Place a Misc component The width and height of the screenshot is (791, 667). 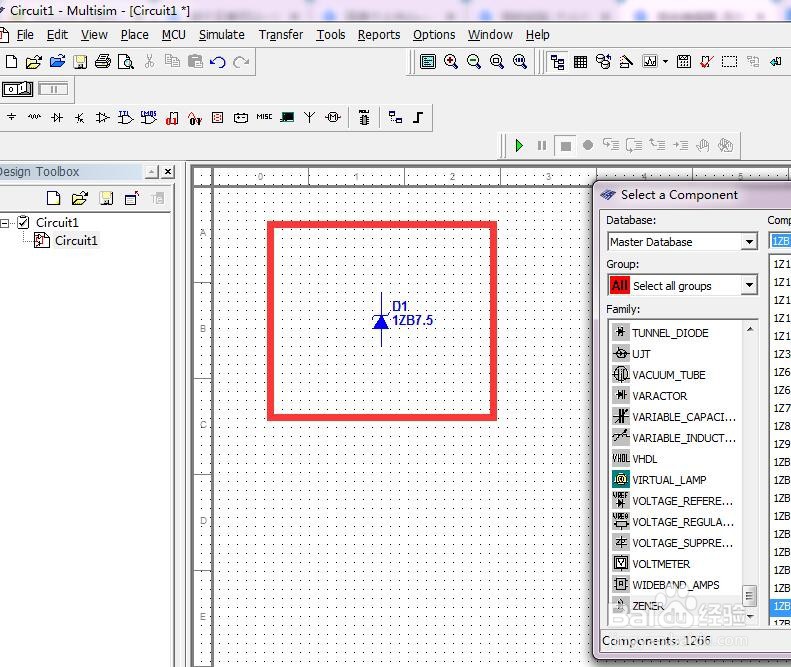[x=264, y=117]
